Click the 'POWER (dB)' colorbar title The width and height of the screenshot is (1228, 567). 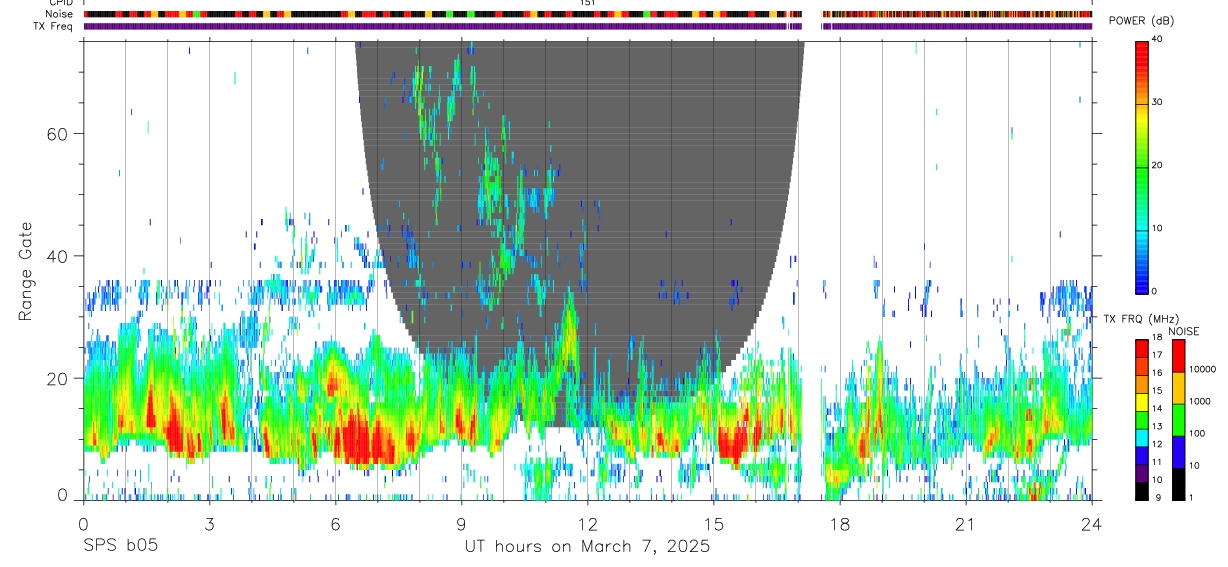coord(1142,21)
